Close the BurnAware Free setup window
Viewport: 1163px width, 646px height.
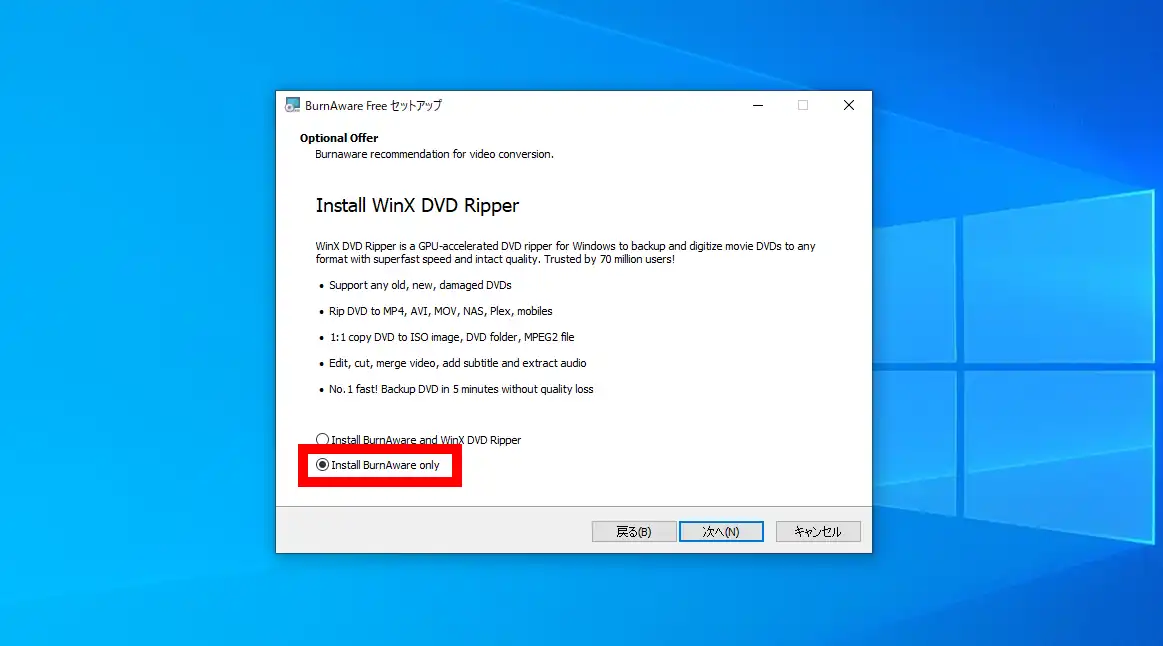[x=848, y=105]
